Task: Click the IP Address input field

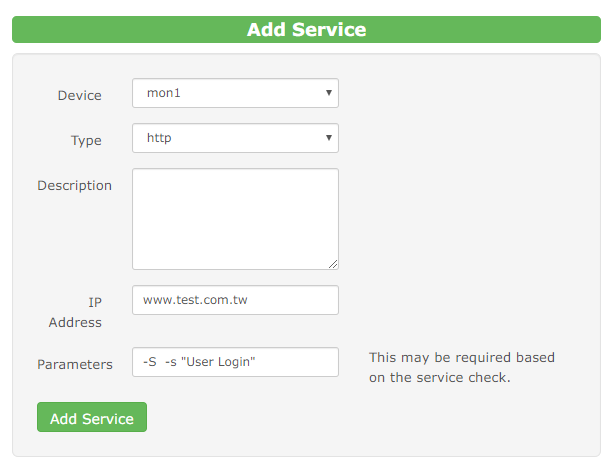Action: coord(235,300)
